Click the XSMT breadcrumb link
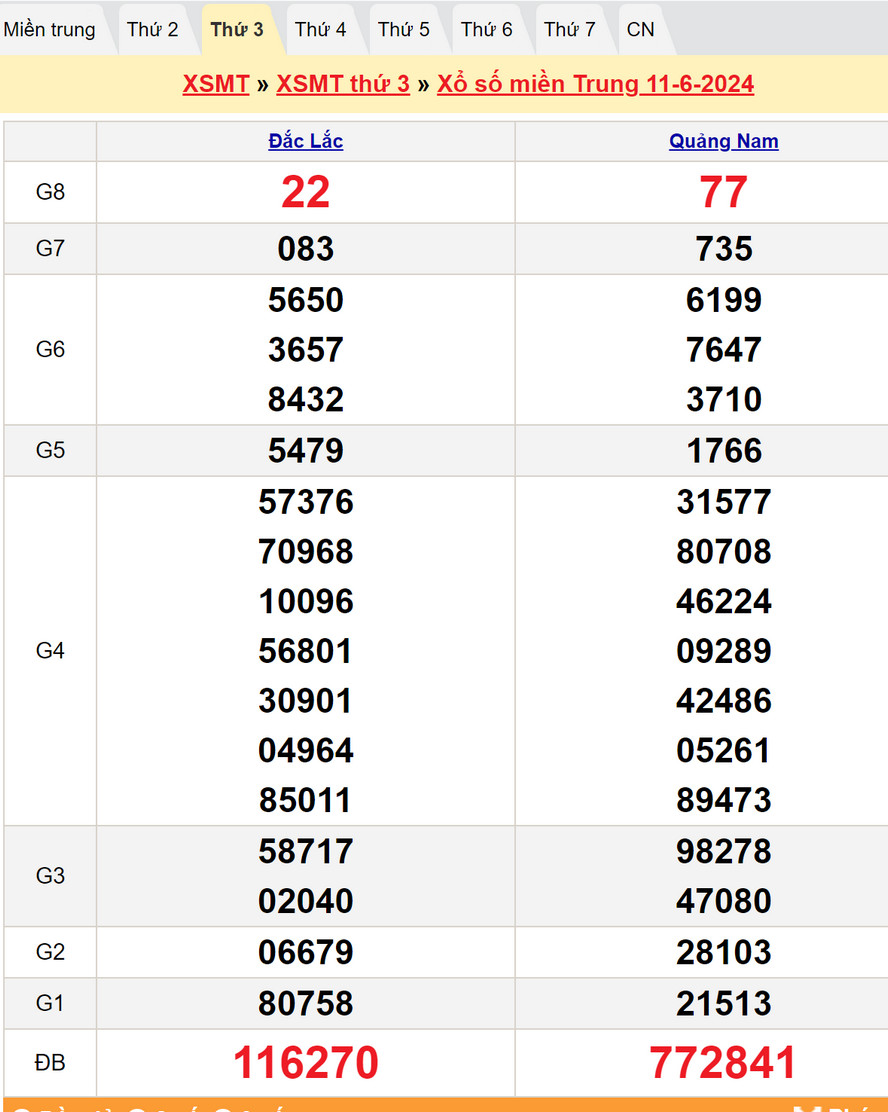This screenshot has height=1112, width=888. [x=216, y=84]
